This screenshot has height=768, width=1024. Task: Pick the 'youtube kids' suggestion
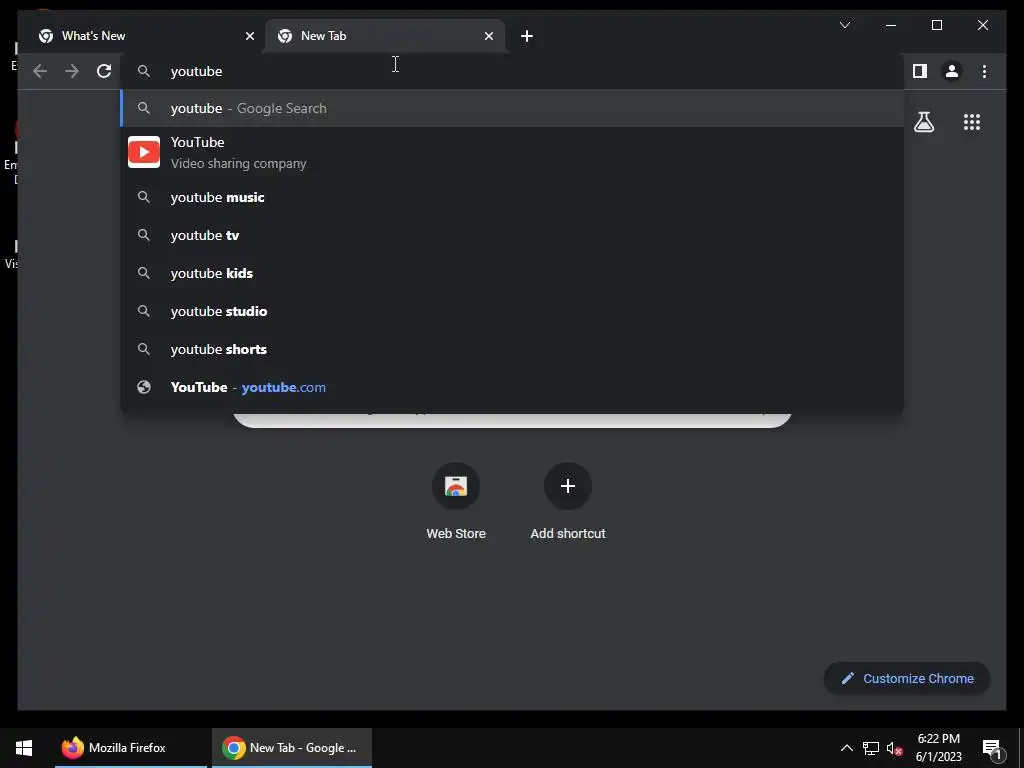click(x=512, y=273)
